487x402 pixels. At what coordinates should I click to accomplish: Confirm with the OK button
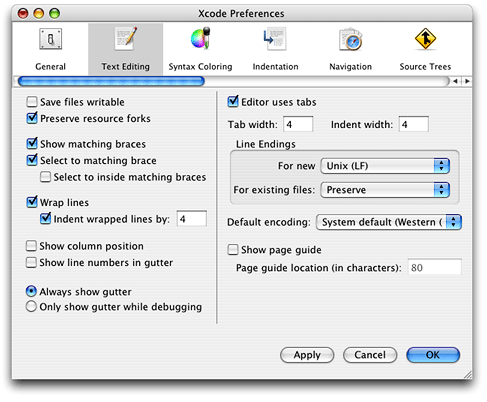[433, 355]
